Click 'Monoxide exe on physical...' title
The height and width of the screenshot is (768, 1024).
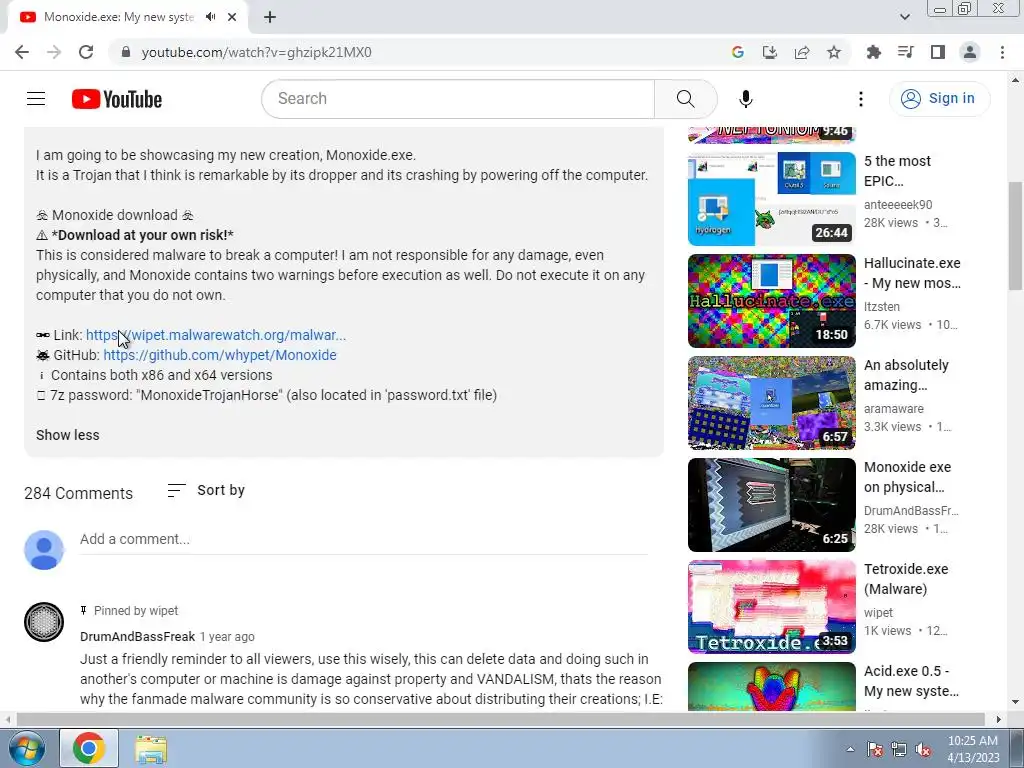tap(908, 477)
